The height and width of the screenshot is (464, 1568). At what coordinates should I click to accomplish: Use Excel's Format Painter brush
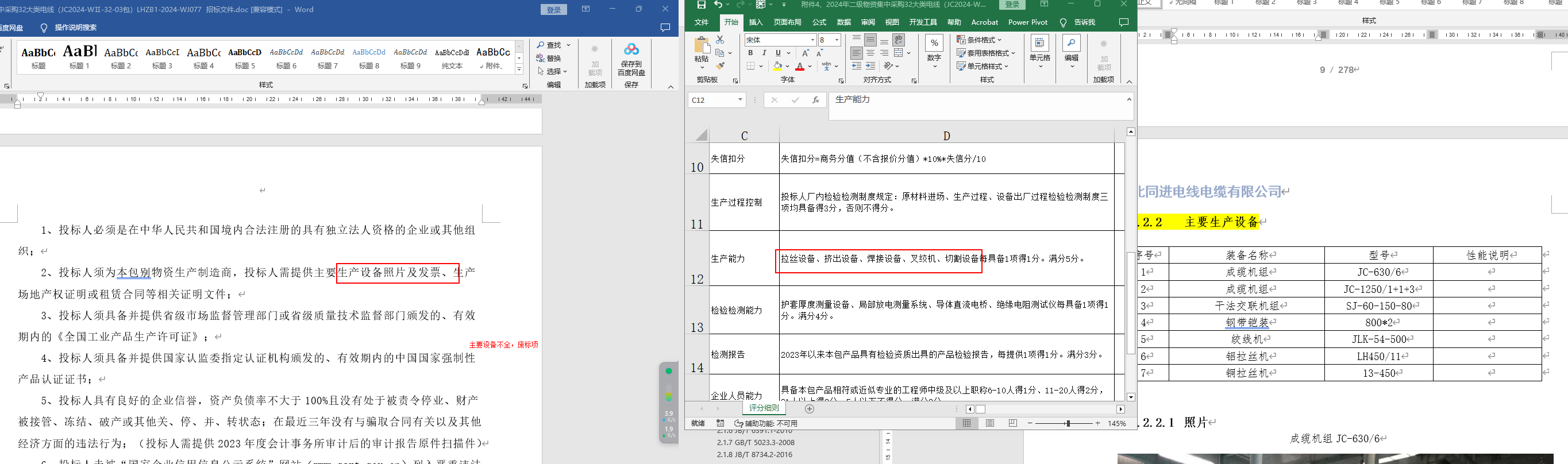point(720,65)
